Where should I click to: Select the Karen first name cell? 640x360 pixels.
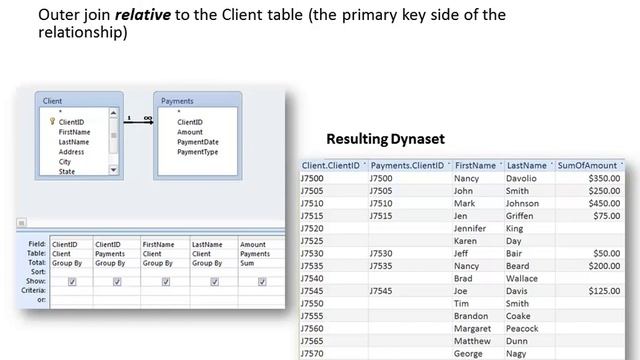point(478,241)
